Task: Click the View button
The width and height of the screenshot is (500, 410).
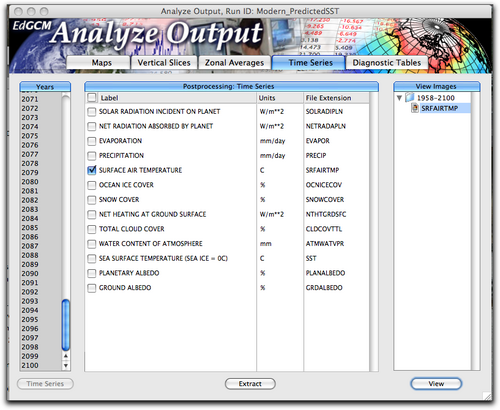Action: pyautogui.click(x=436, y=384)
